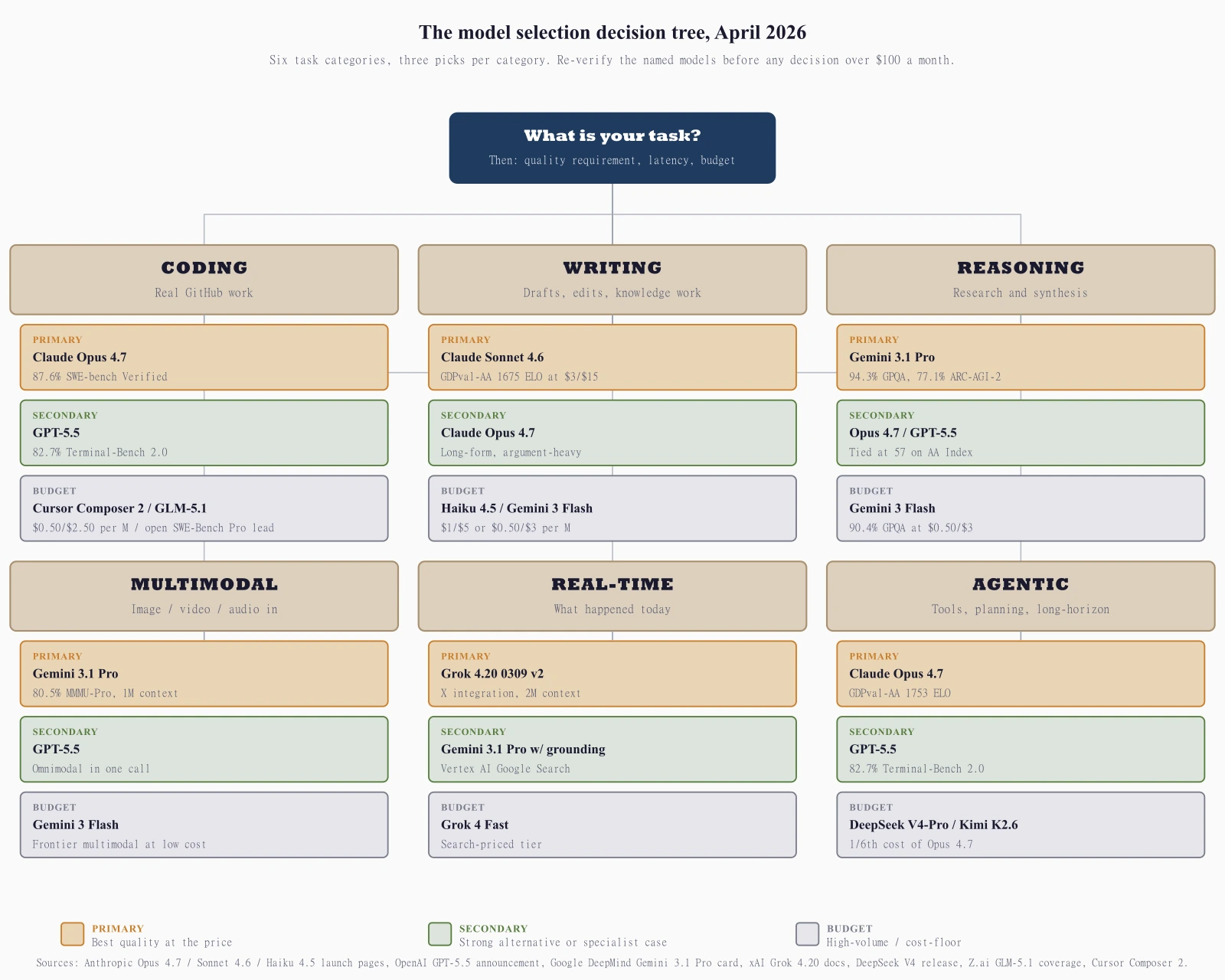Click 'Grok 4 Fast' card title
This screenshot has width=1225, height=980.
pos(475,825)
